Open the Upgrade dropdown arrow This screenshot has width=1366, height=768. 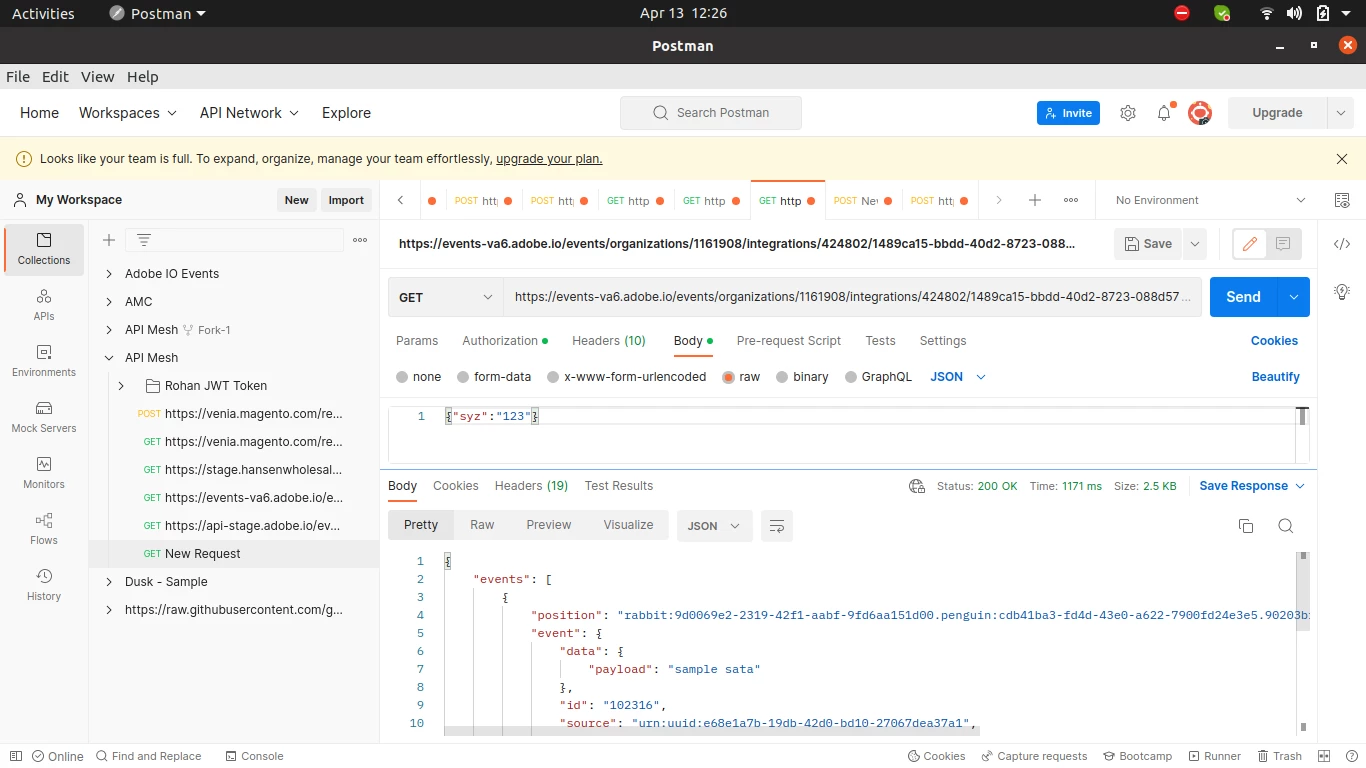pyautogui.click(x=1340, y=113)
